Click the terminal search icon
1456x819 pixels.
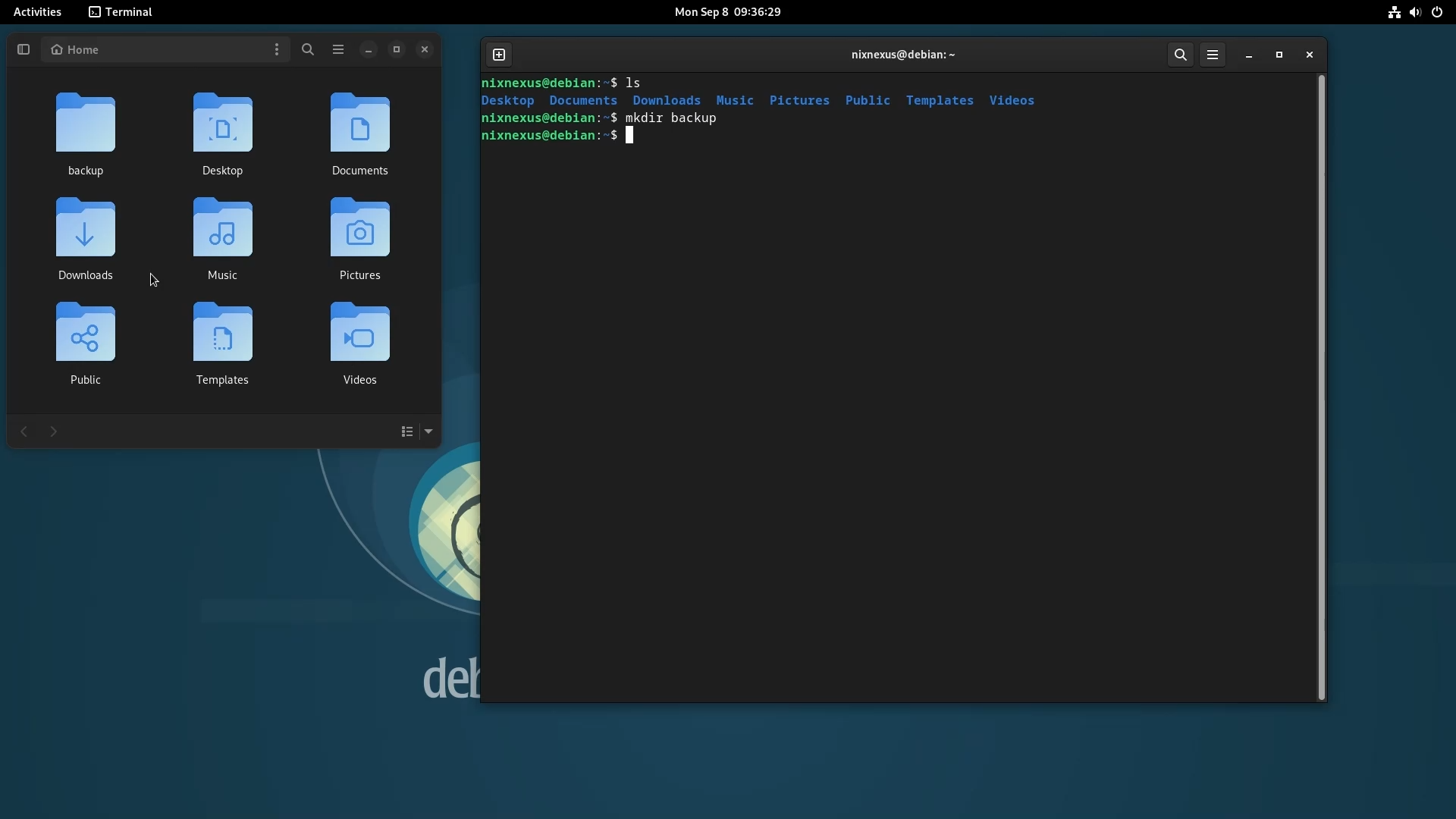click(1181, 55)
